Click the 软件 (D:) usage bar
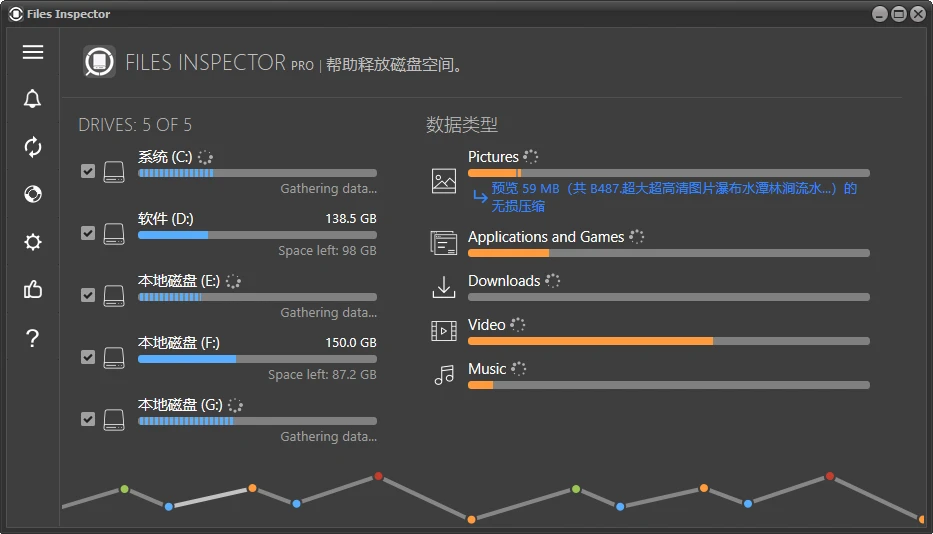 coord(257,235)
